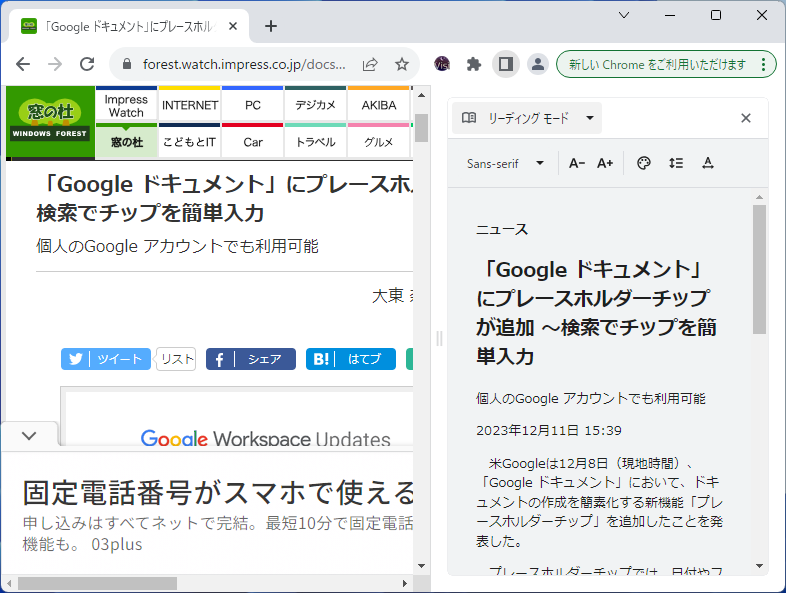This screenshot has height=593, width=786.
Task: Click the date 2023年12月11日 15:39
Action: point(549,431)
